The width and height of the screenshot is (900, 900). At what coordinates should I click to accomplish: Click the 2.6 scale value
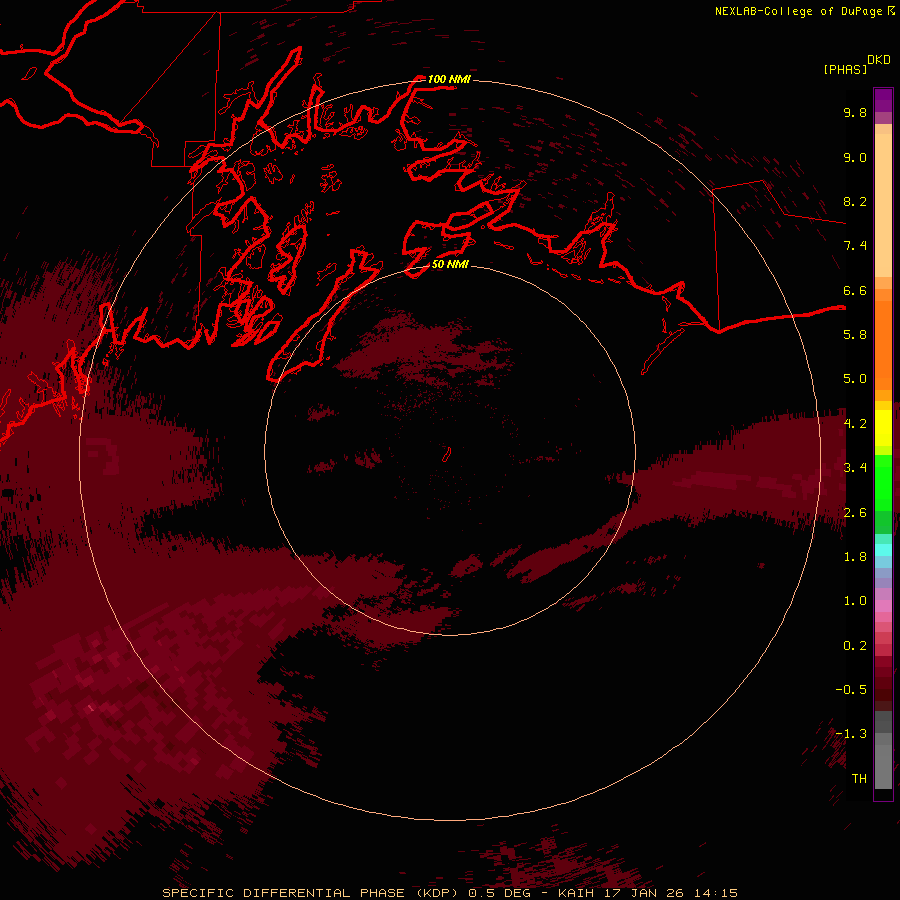tap(855, 513)
